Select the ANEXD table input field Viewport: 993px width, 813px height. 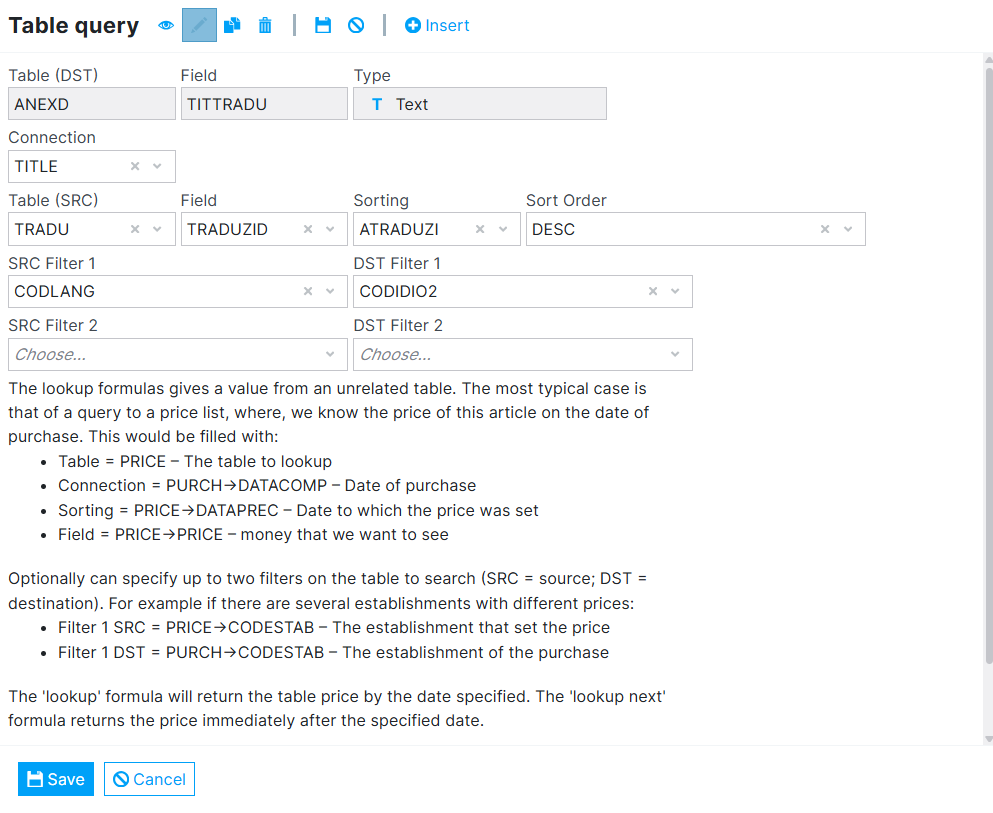pyautogui.click(x=91, y=103)
